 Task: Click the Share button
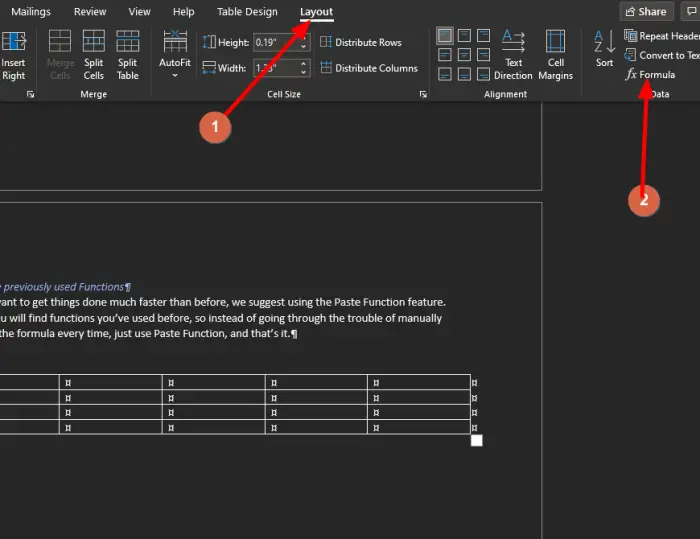pyautogui.click(x=645, y=12)
